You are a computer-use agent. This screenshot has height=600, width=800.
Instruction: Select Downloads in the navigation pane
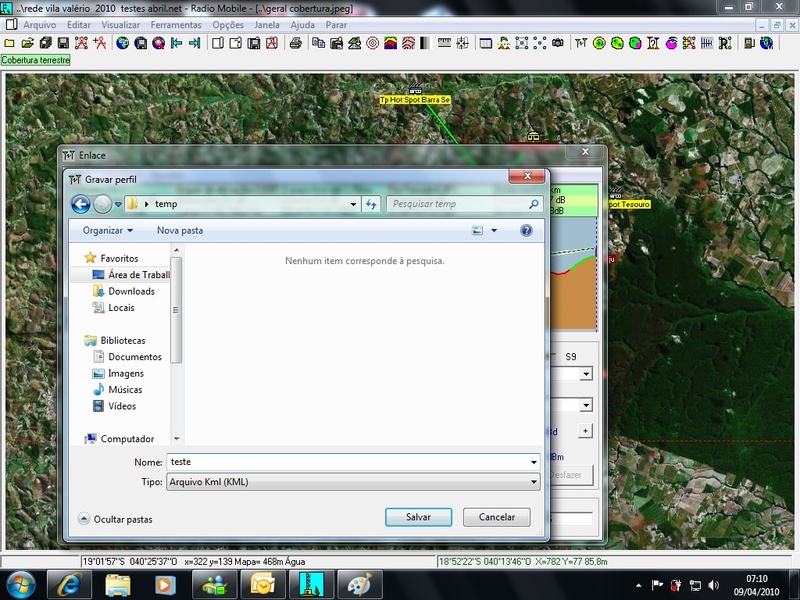click(131, 291)
